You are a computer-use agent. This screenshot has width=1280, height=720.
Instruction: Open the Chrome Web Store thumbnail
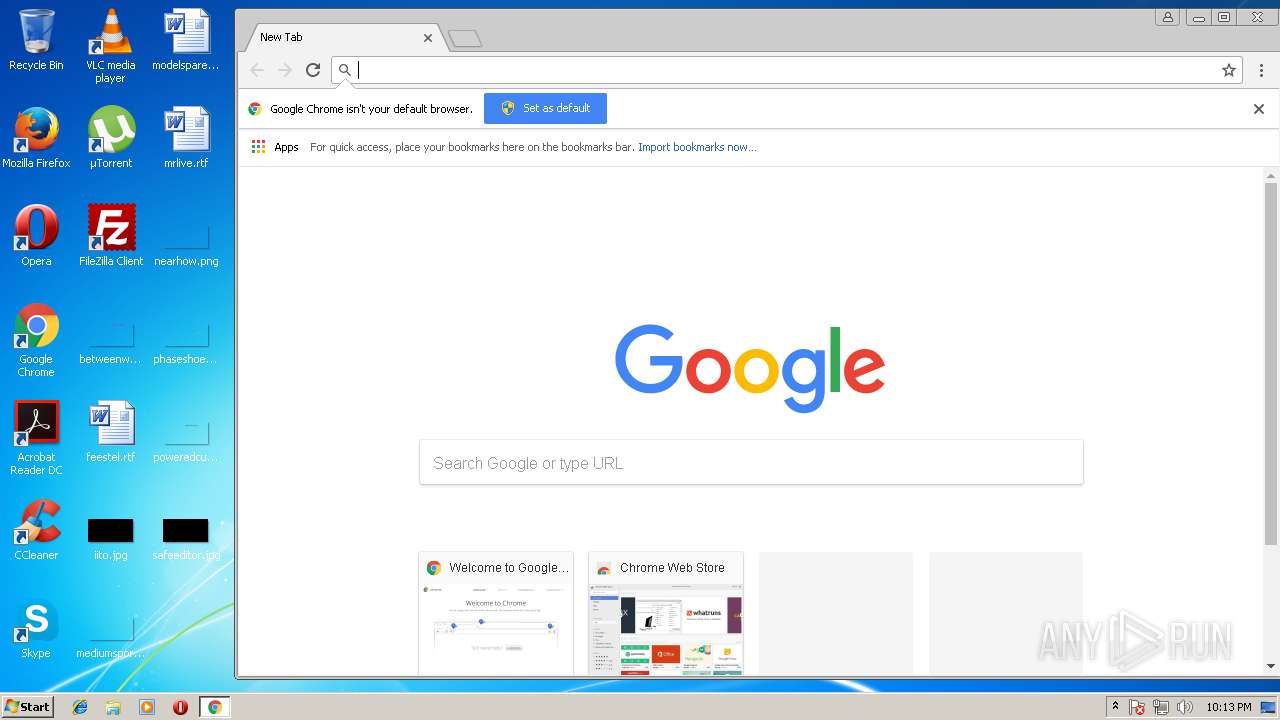(666, 613)
